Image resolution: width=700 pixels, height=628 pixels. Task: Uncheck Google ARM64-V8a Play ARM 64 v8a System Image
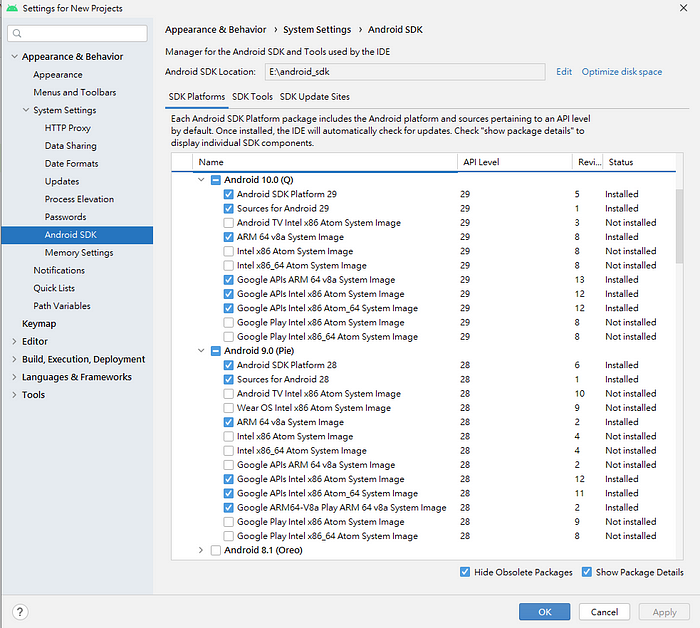coord(228,507)
